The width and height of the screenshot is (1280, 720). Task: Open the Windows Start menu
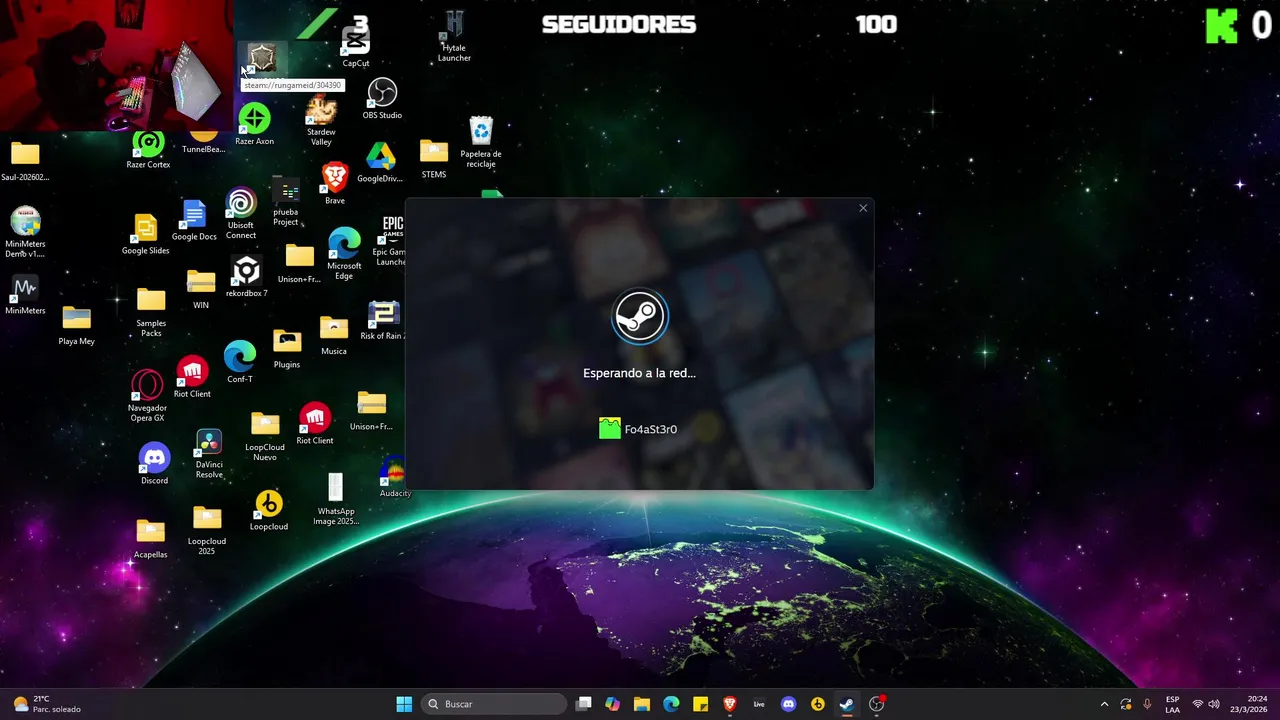(x=404, y=704)
